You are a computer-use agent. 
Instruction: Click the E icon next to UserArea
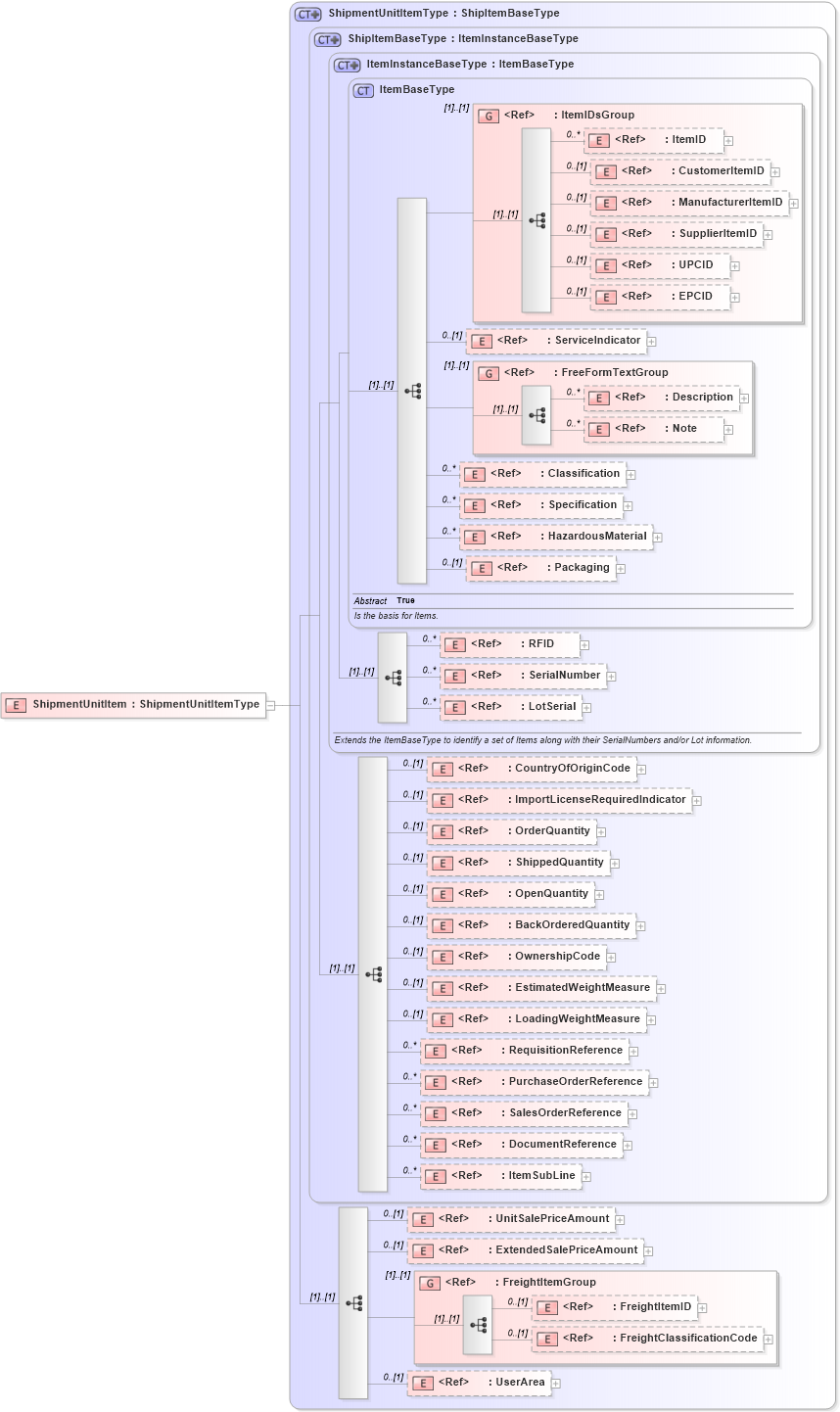422,1383
